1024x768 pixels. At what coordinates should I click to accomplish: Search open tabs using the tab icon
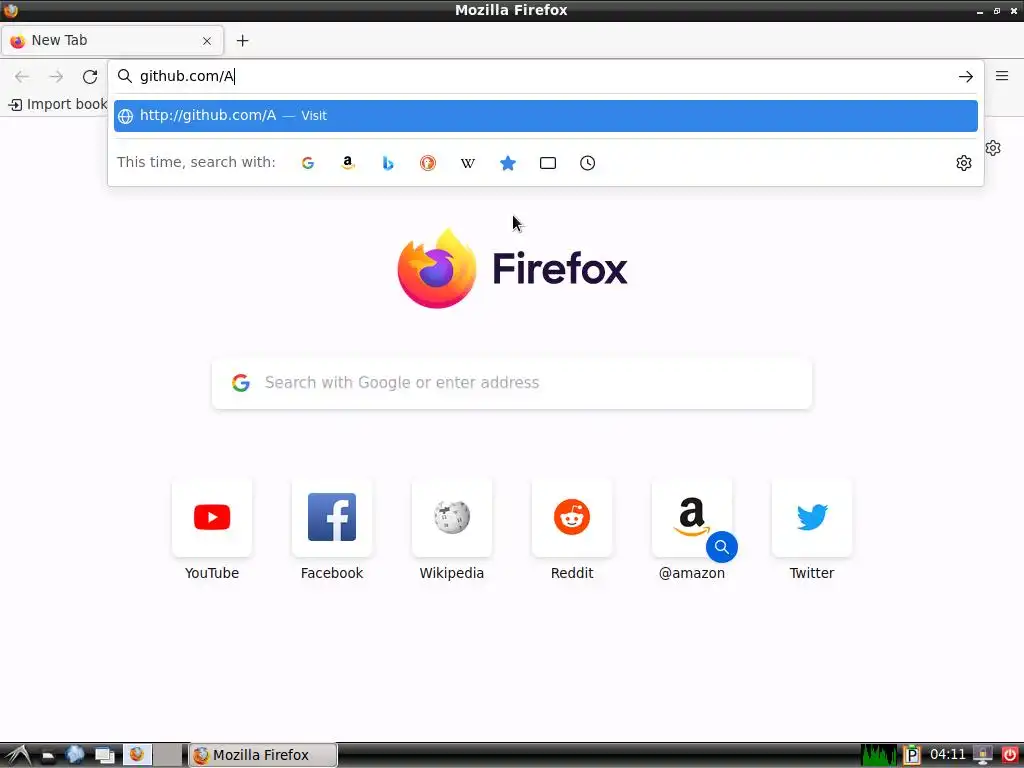tap(548, 163)
